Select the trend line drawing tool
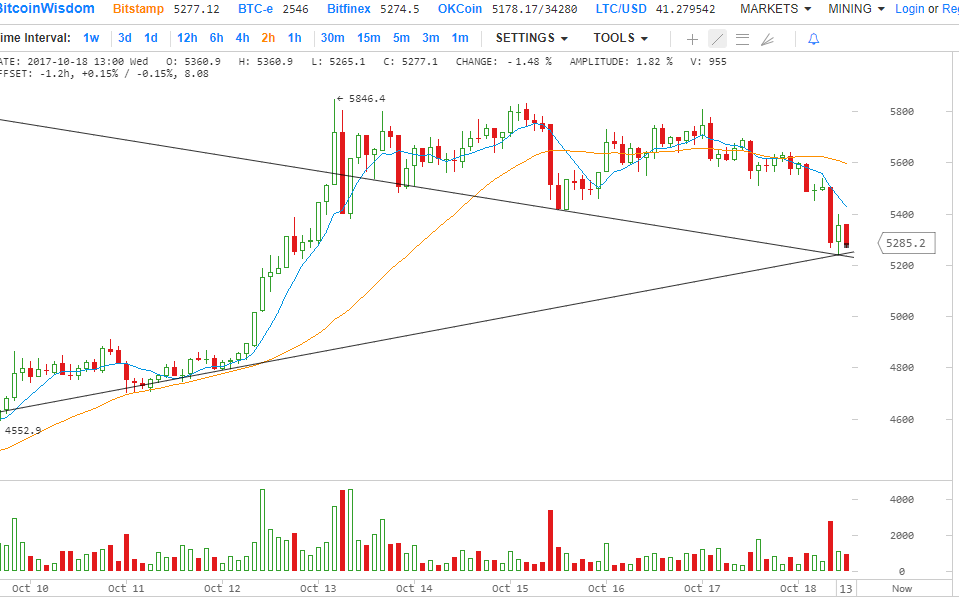Image resolution: width=959 pixels, height=599 pixels. point(717,39)
